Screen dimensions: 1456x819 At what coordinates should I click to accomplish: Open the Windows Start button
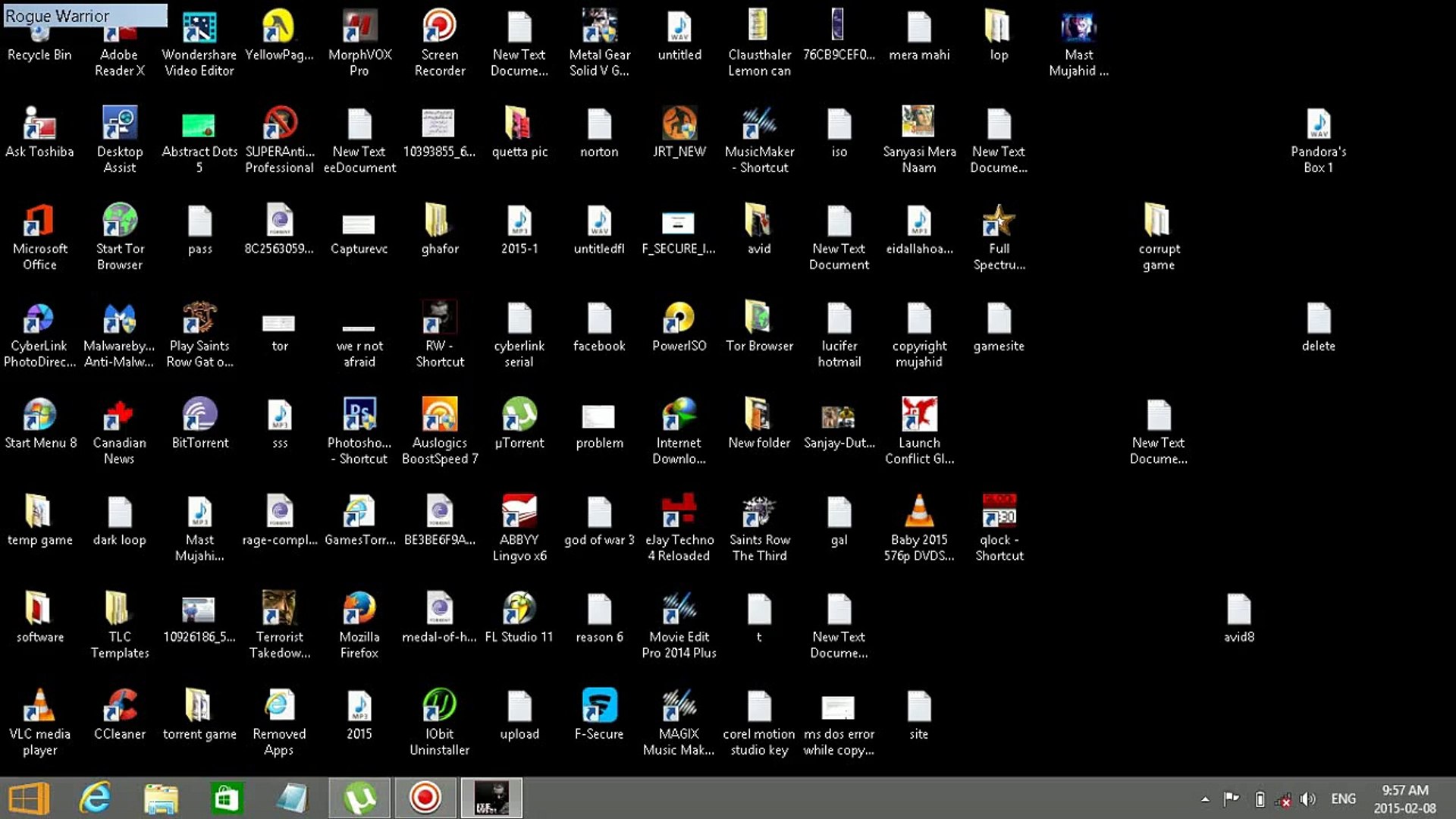pos(29,799)
